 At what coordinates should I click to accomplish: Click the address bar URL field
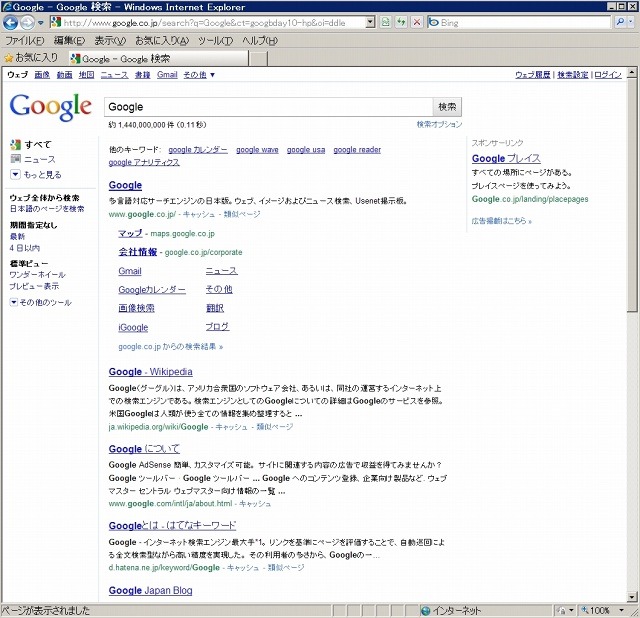coord(212,22)
